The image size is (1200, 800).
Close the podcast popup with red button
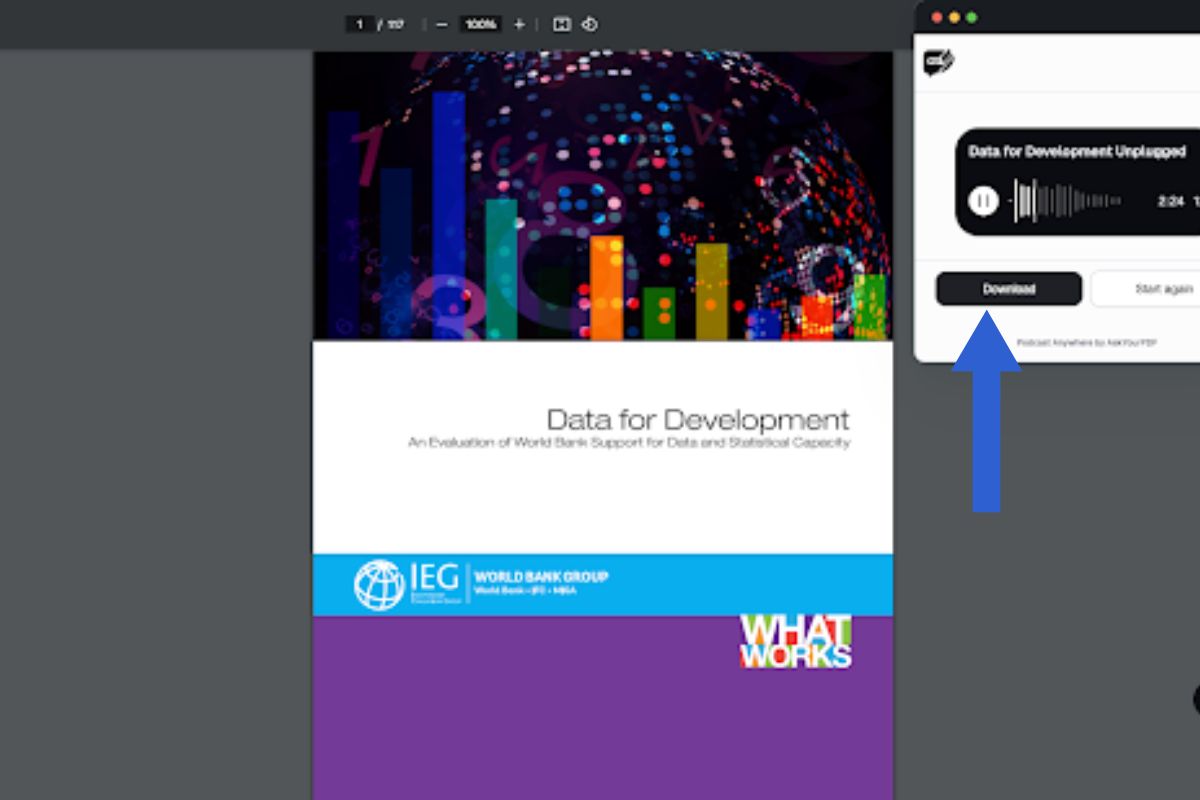(937, 18)
